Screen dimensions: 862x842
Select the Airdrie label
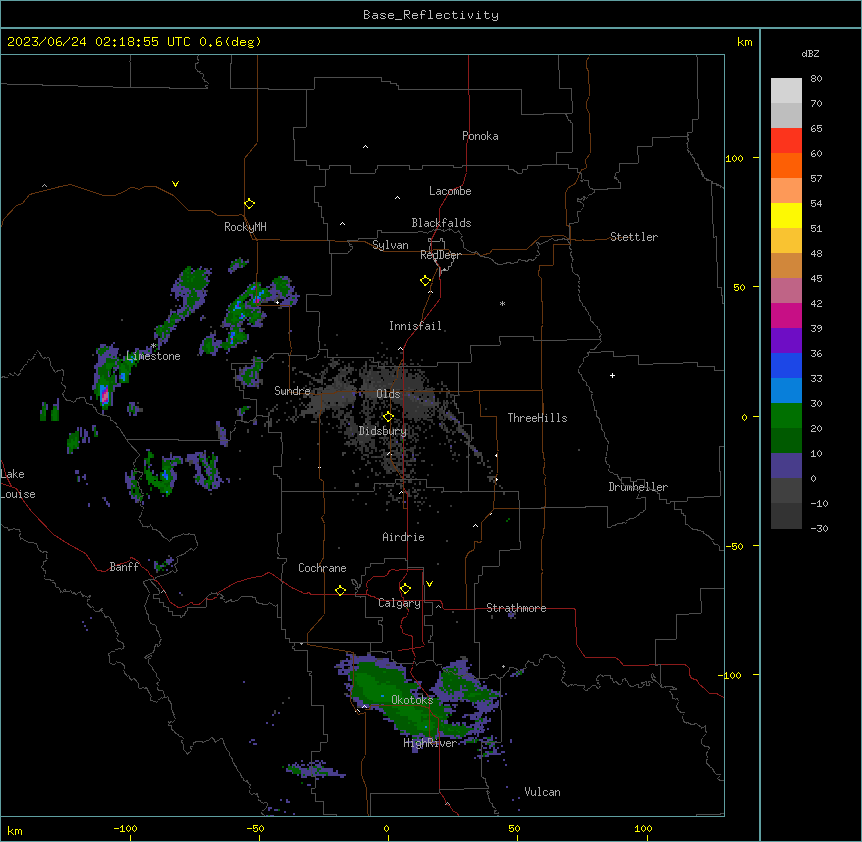[x=404, y=537]
